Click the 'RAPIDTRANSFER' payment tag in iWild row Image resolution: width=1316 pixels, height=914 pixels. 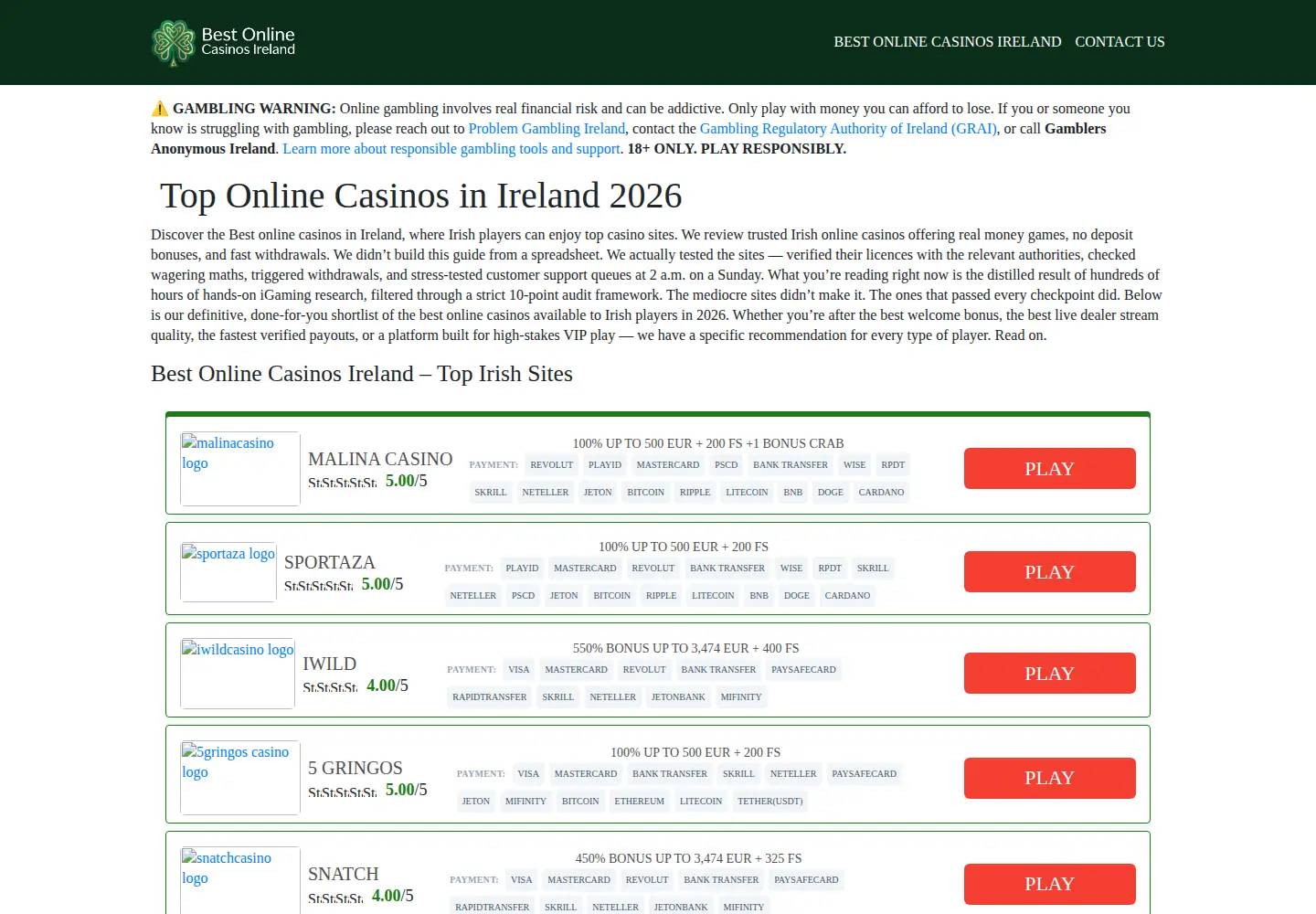click(x=490, y=697)
